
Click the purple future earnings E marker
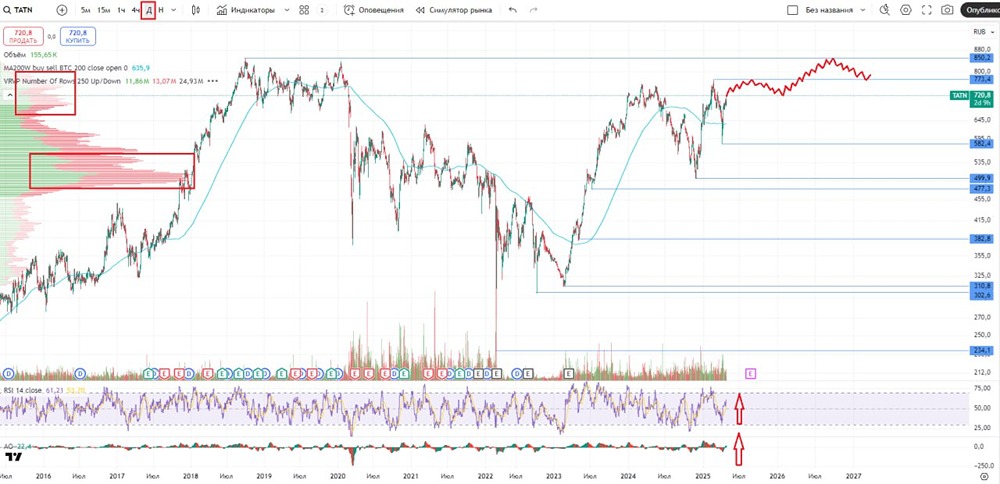click(x=751, y=373)
